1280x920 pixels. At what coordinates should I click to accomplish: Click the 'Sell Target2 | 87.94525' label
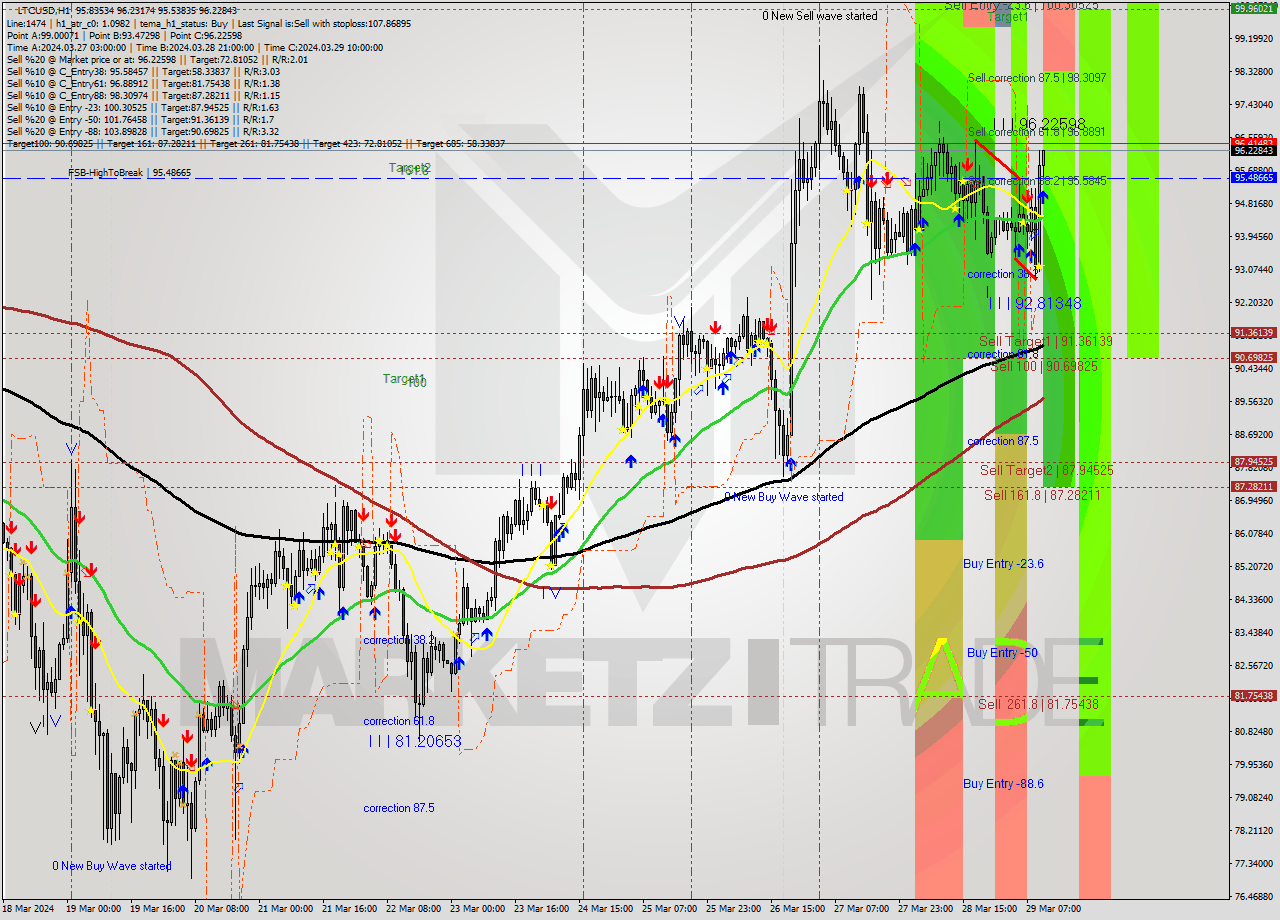tap(1046, 470)
